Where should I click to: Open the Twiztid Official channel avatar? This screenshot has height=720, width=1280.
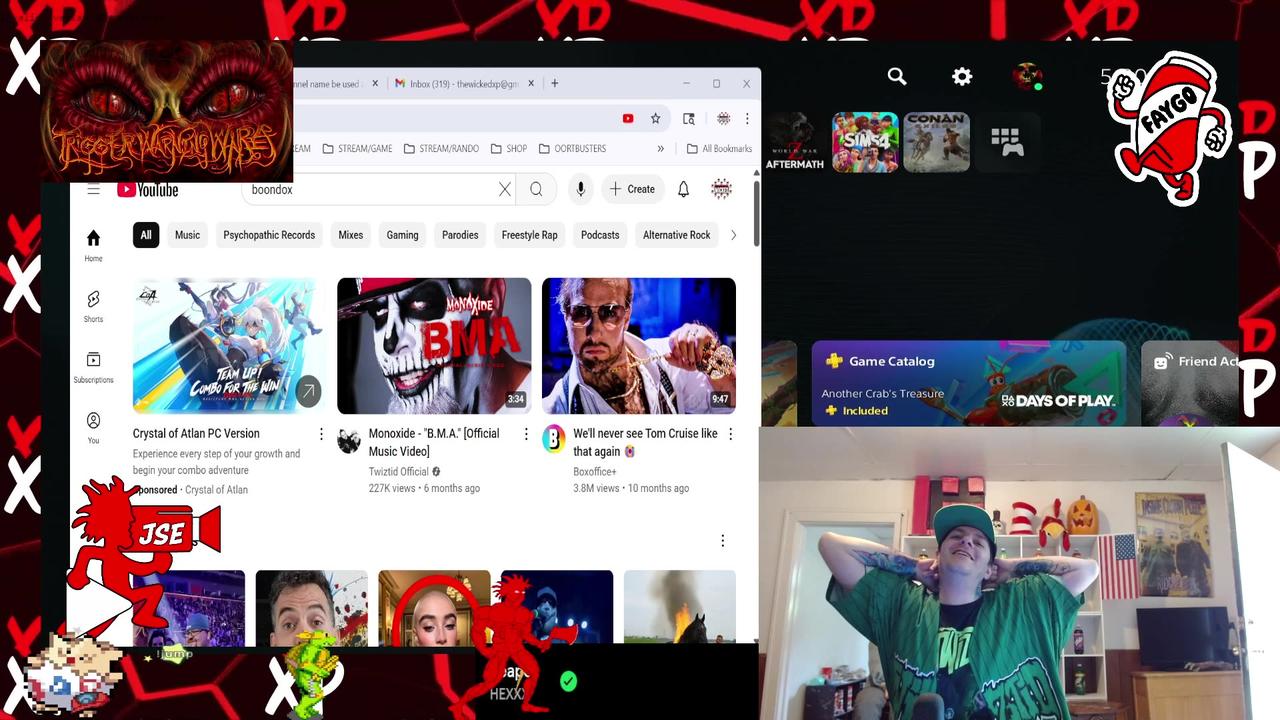pos(349,441)
